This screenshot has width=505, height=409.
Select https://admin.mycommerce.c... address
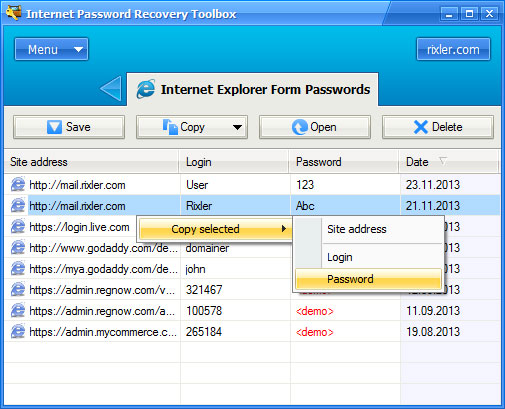click(x=103, y=332)
